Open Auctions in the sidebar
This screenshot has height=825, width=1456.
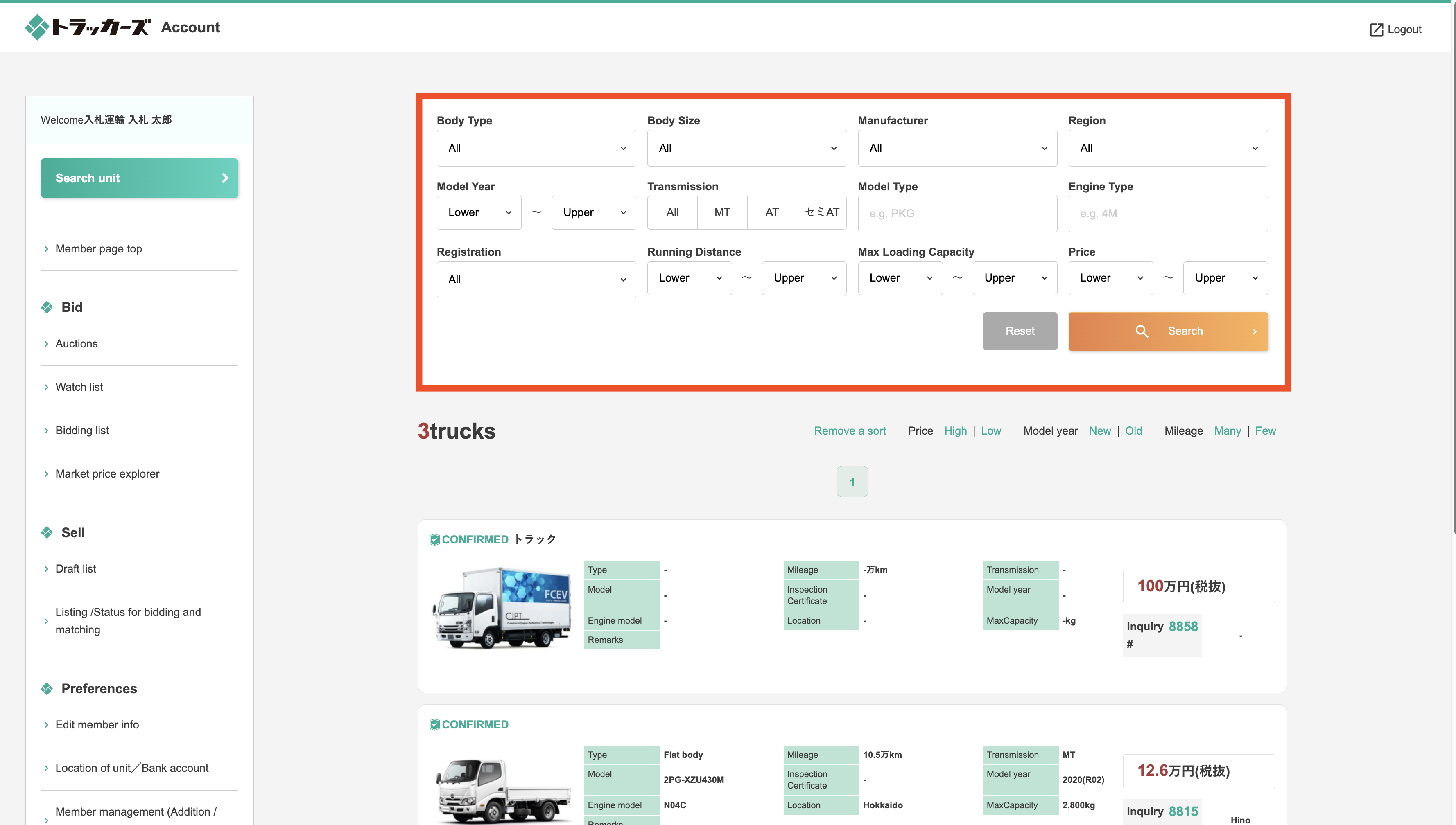pyautogui.click(x=77, y=343)
